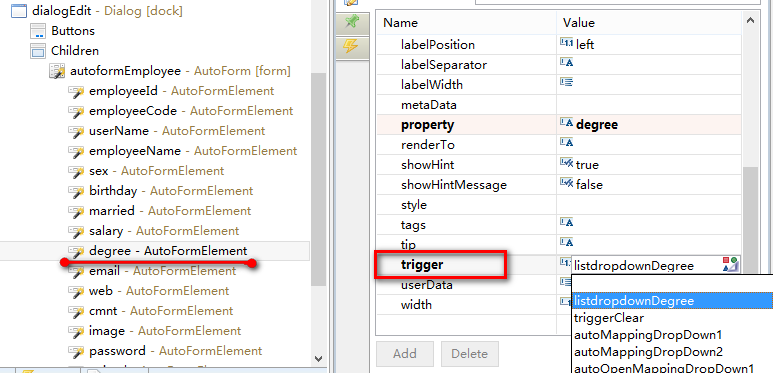The width and height of the screenshot is (773, 373).
Task: Click the employeeCode element icon
Action: tap(76, 111)
